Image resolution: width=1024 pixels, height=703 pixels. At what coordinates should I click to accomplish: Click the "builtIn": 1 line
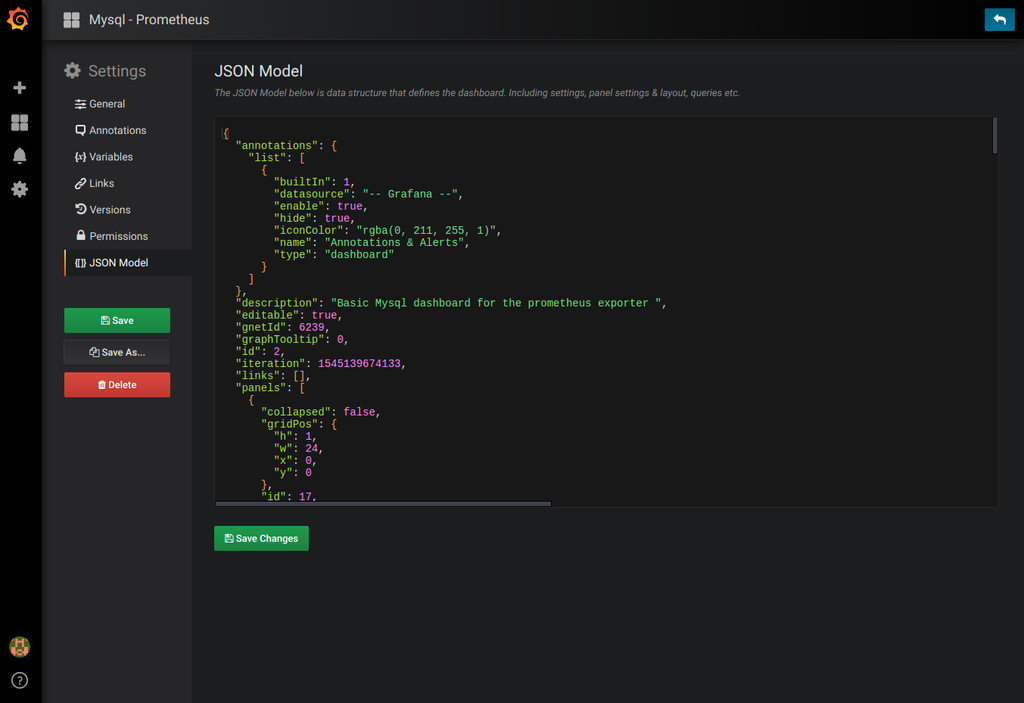click(x=314, y=182)
